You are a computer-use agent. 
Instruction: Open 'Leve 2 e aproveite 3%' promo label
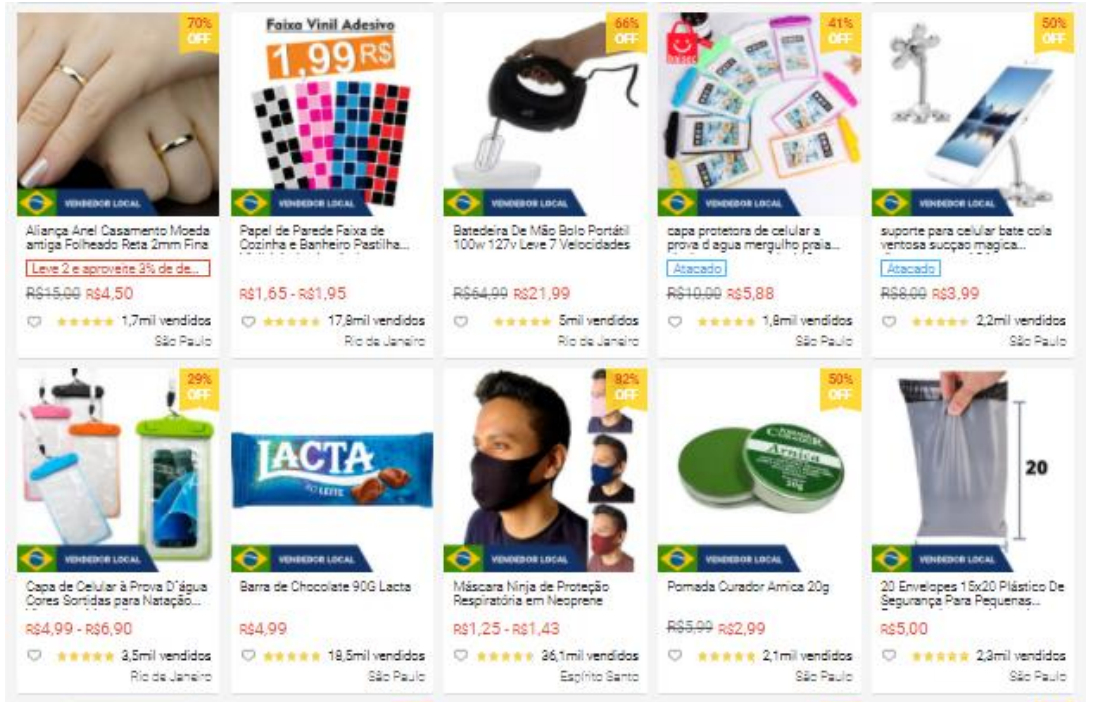(x=118, y=269)
